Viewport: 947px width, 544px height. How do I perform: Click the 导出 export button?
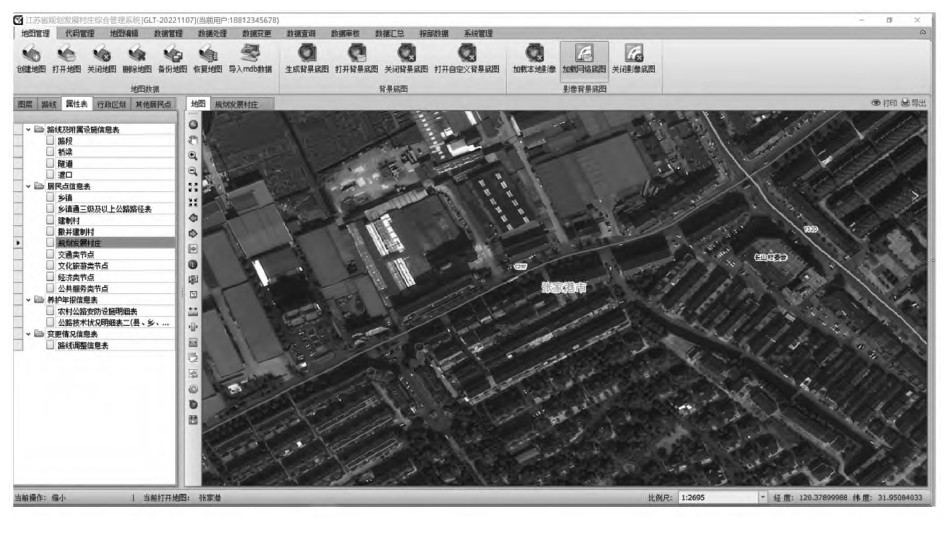[914, 103]
